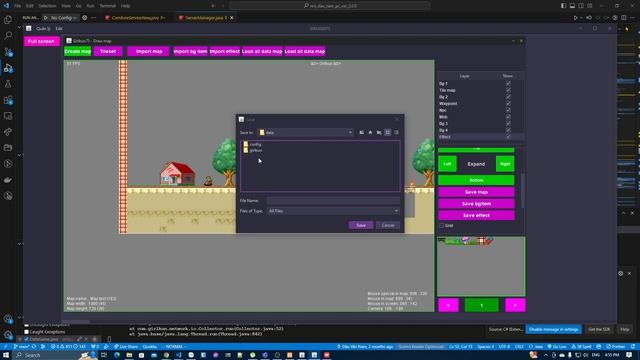Click the Home icon in Save dialog

coord(370,132)
